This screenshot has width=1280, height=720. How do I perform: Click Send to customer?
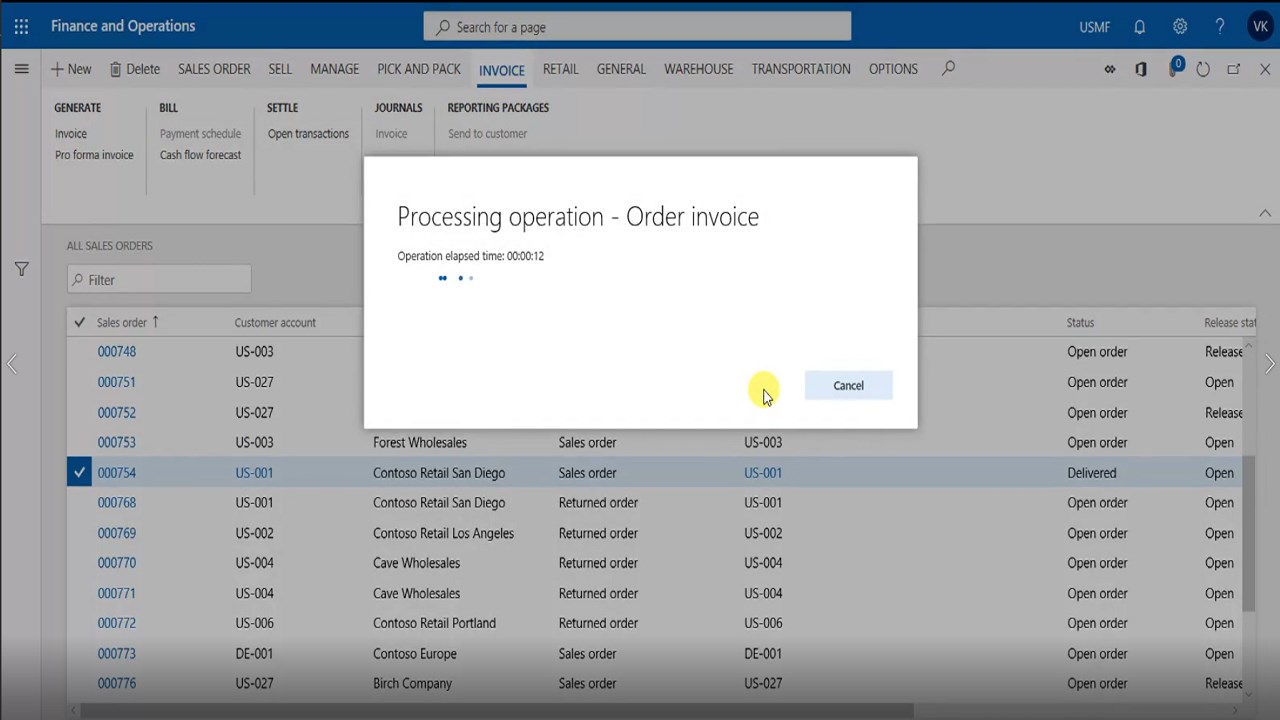pyautogui.click(x=487, y=134)
